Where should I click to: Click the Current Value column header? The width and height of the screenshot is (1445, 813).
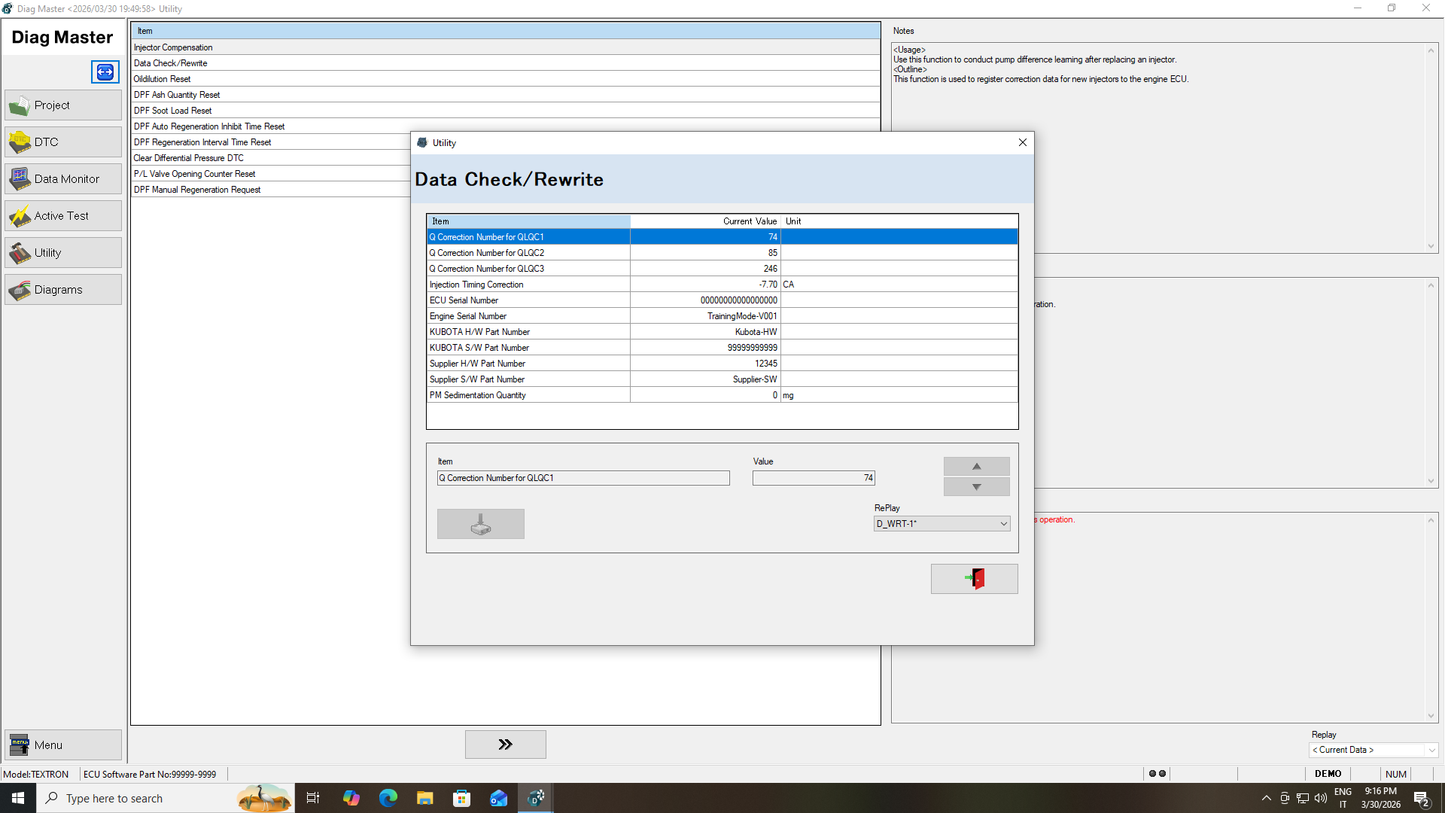point(705,221)
